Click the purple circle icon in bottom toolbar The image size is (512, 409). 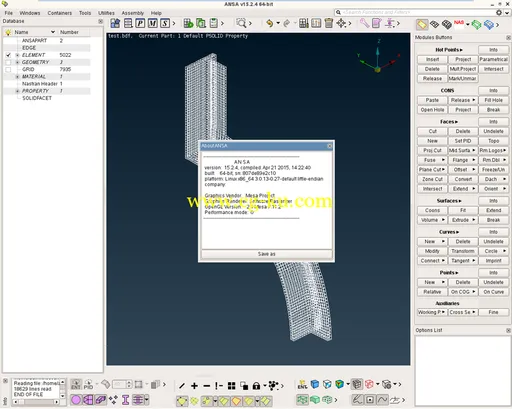76,400
